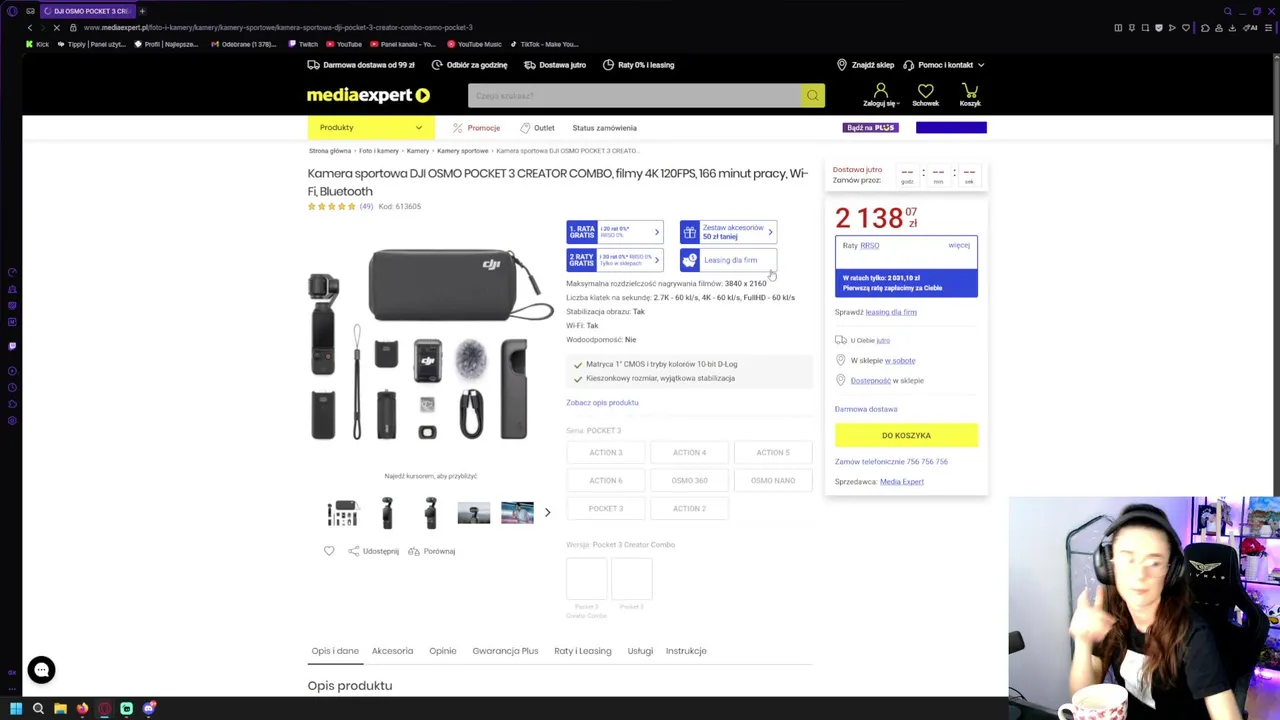Switch to the Akcesoria tab
The width and height of the screenshot is (1280, 720).
392,651
